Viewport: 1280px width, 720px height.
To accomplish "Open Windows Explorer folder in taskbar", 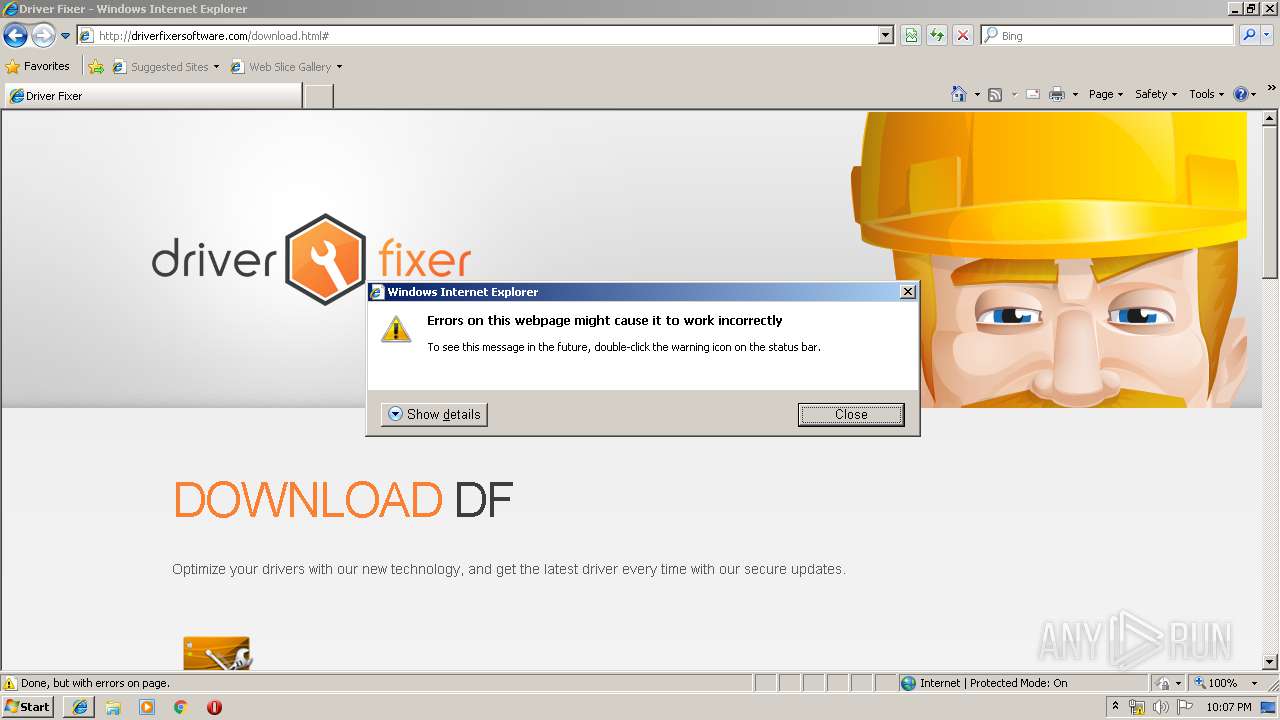I will tap(113, 707).
